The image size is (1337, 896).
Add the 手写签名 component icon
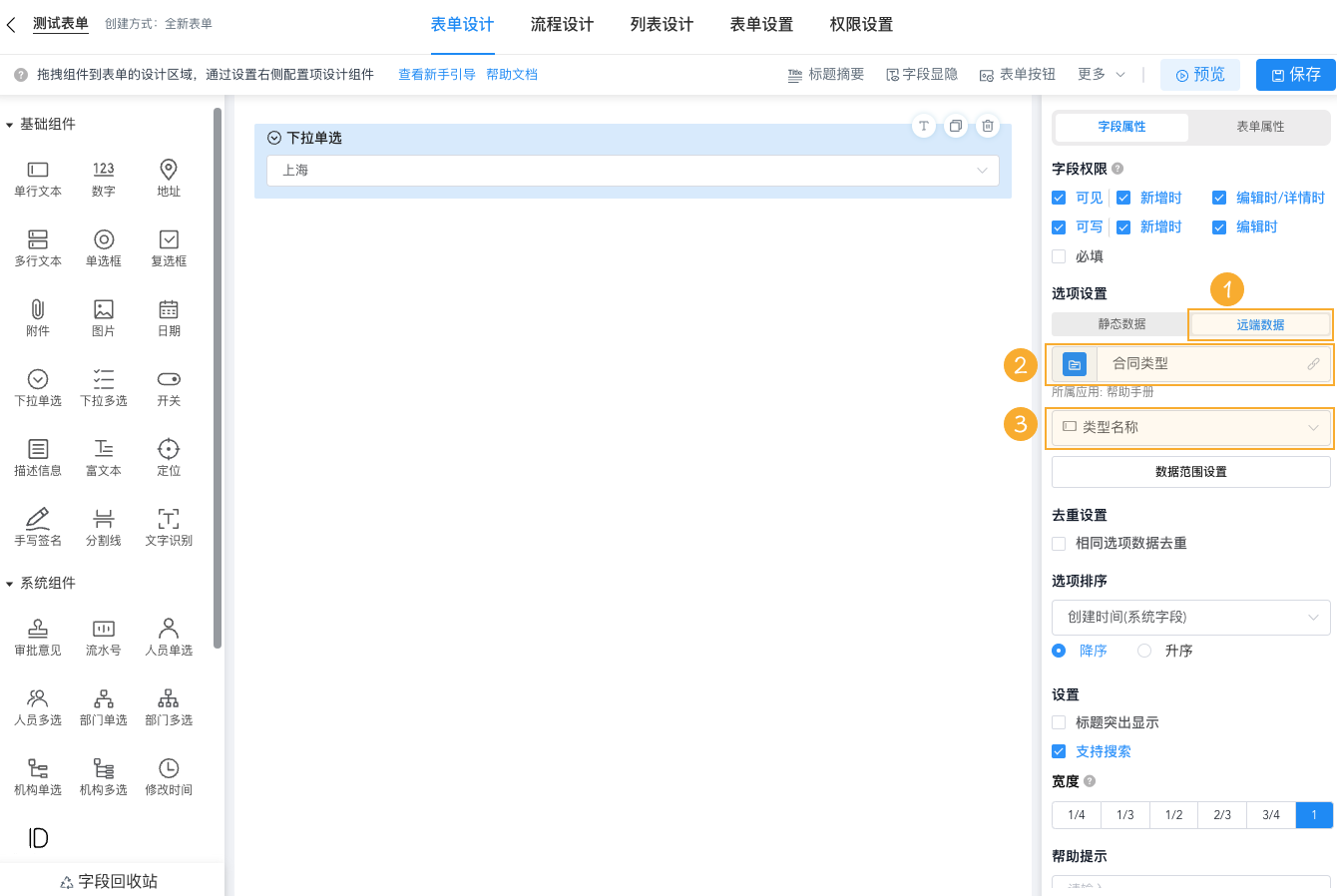point(37,526)
